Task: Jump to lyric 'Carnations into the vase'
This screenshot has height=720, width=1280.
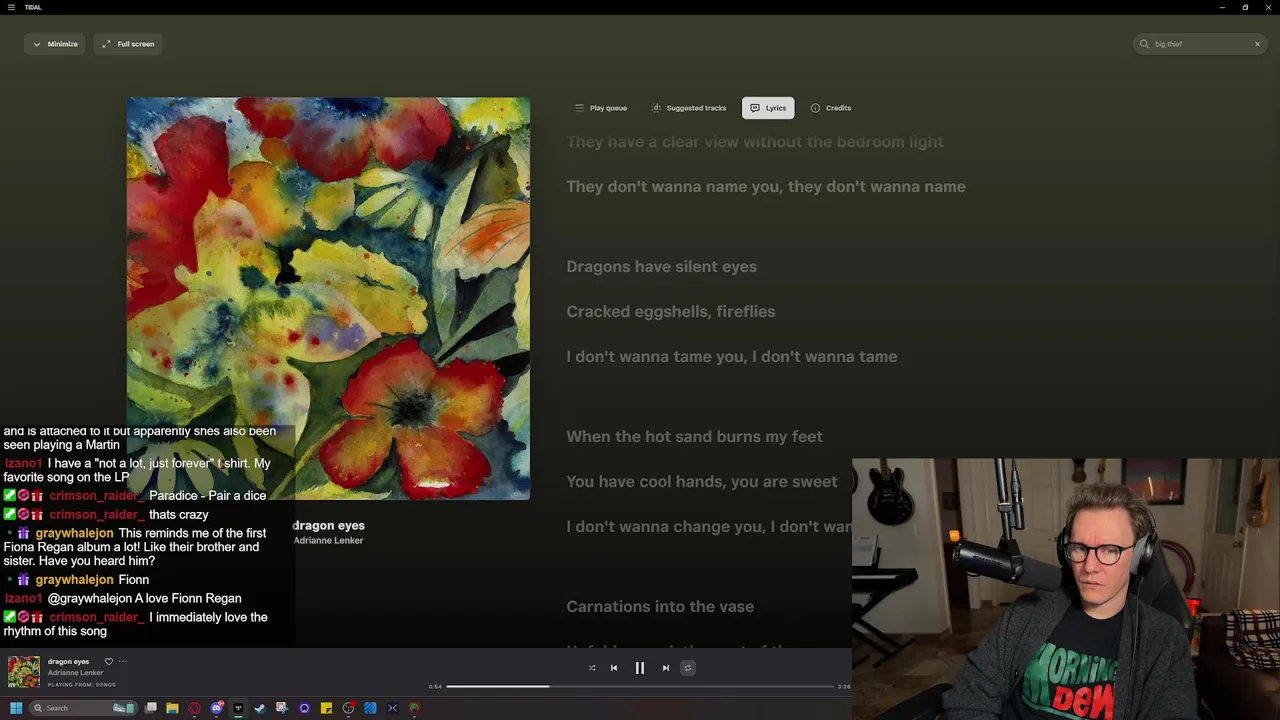Action: pyautogui.click(x=660, y=607)
